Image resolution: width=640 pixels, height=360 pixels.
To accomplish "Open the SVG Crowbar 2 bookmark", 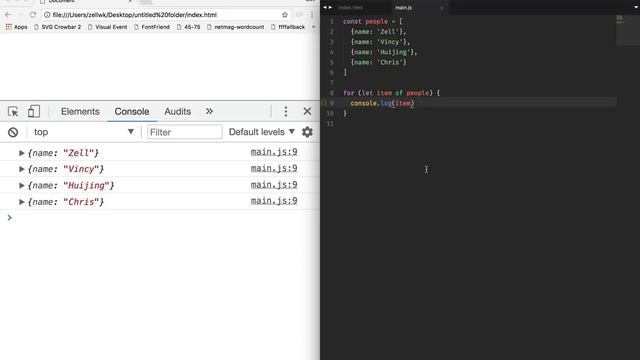I will pos(58,27).
